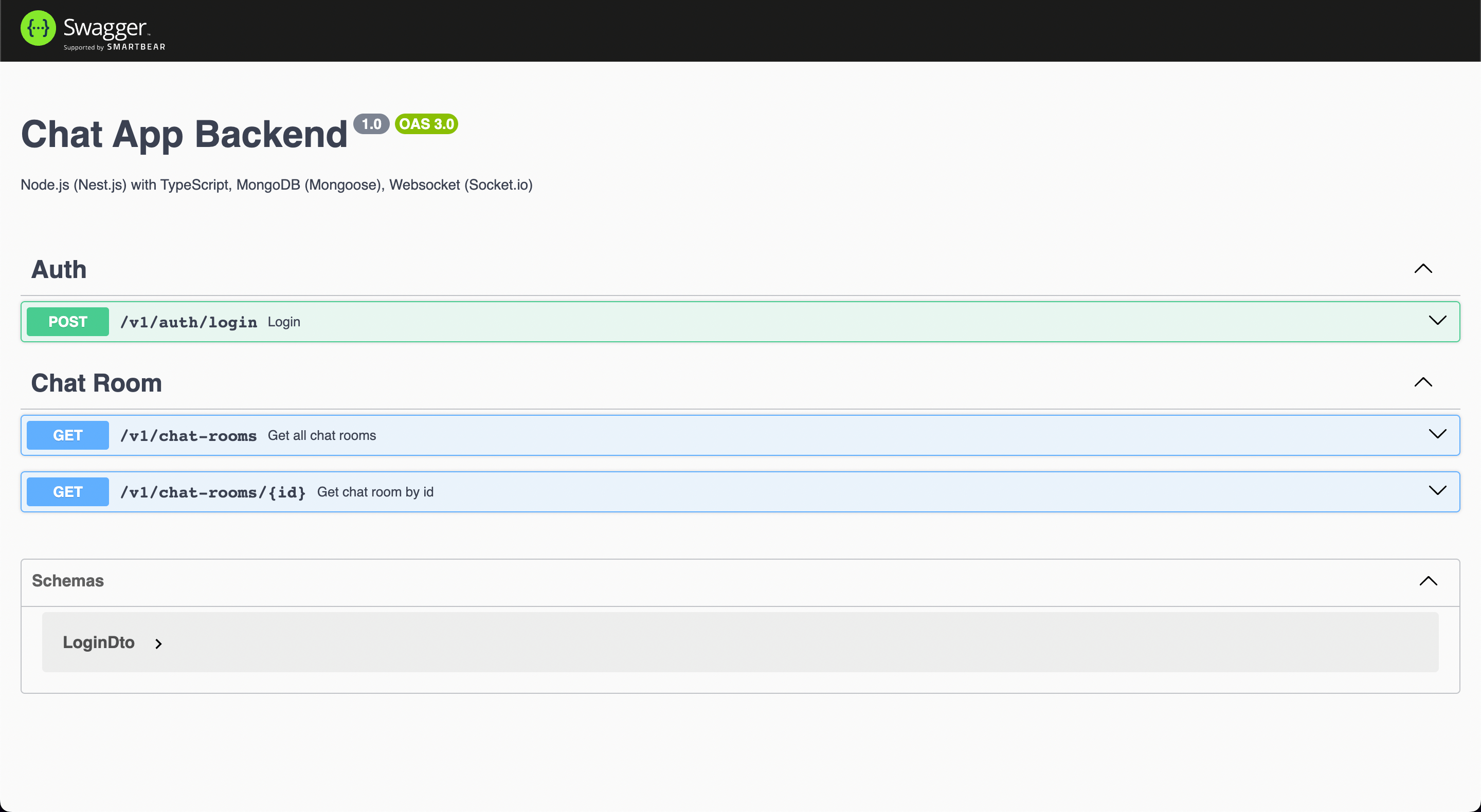Click the GET badge for chat-rooms/{id}
The image size is (1481, 812).
click(68, 492)
